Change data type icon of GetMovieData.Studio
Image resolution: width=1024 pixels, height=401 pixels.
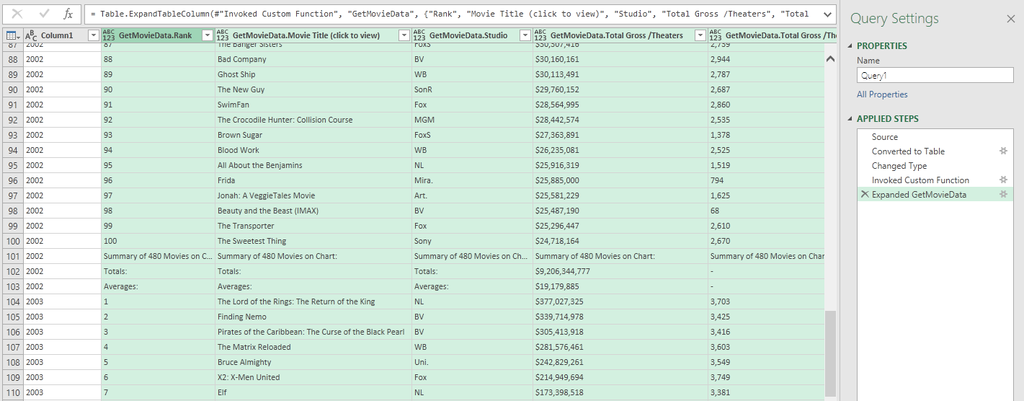tap(420, 35)
